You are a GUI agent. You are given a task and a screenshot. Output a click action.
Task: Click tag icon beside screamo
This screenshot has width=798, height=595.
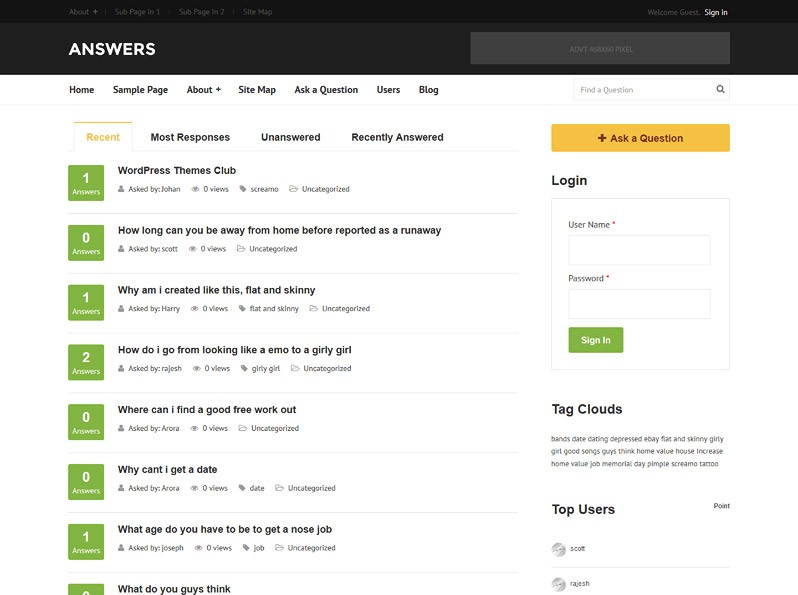click(243, 189)
